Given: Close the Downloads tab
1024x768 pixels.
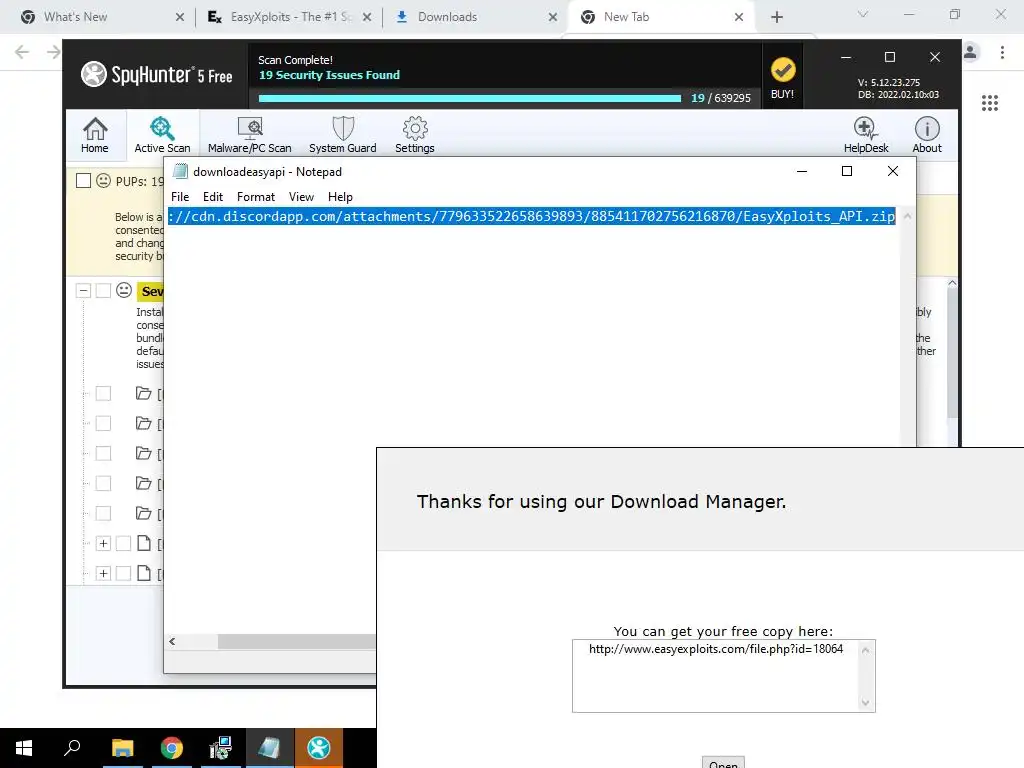Looking at the screenshot, I should (x=552, y=17).
